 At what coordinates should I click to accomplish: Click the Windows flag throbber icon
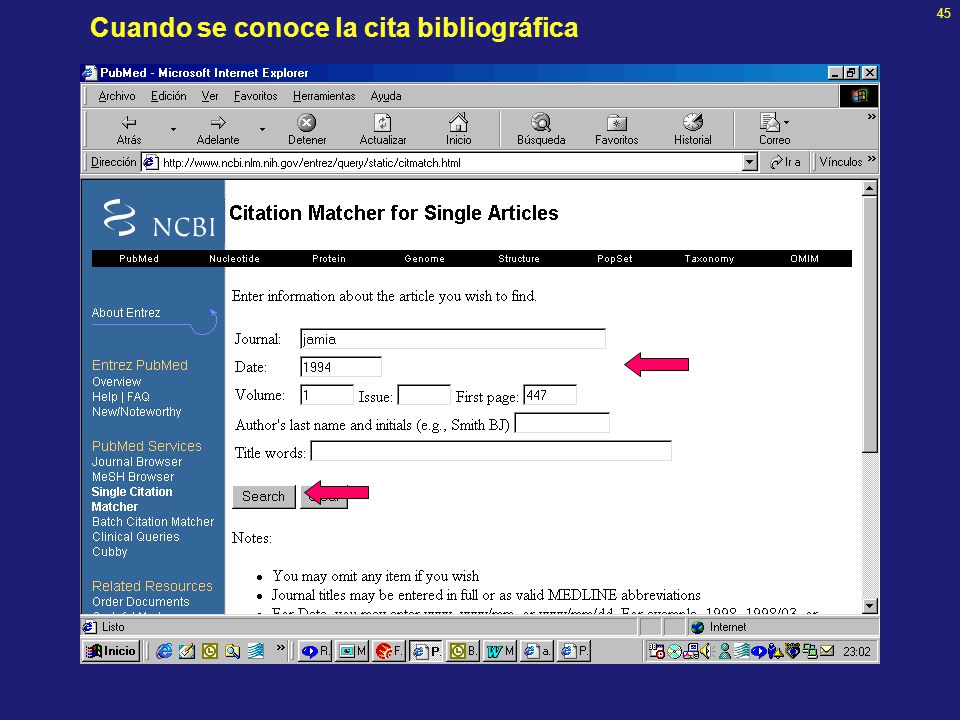coord(858,96)
